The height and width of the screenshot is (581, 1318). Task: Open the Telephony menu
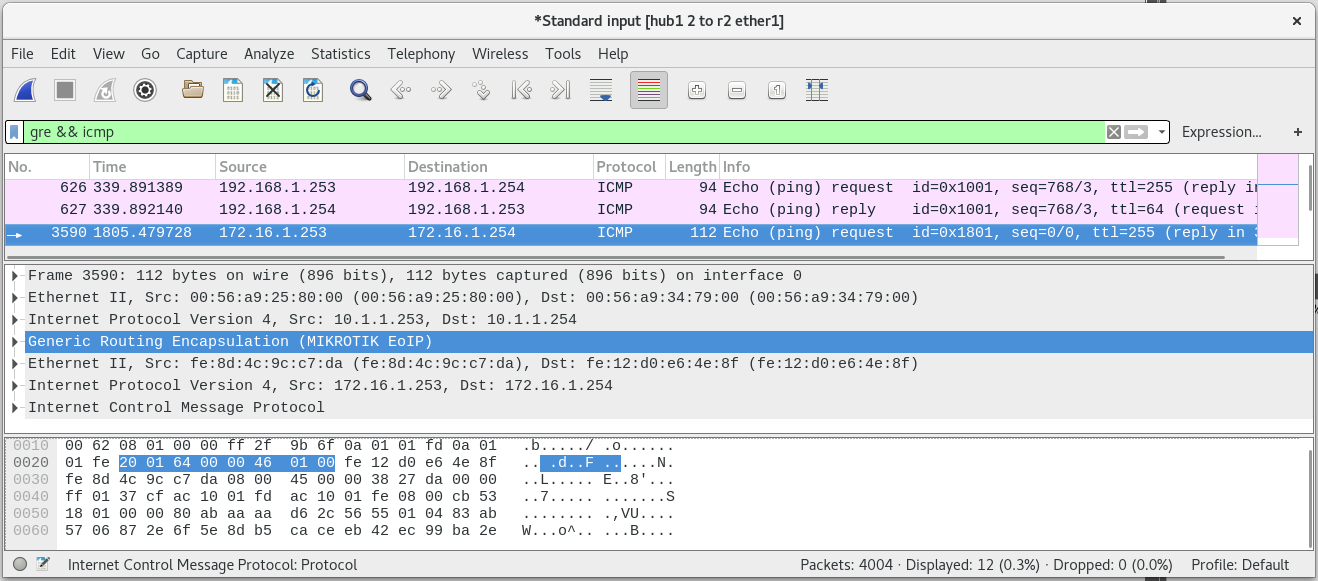tap(421, 54)
